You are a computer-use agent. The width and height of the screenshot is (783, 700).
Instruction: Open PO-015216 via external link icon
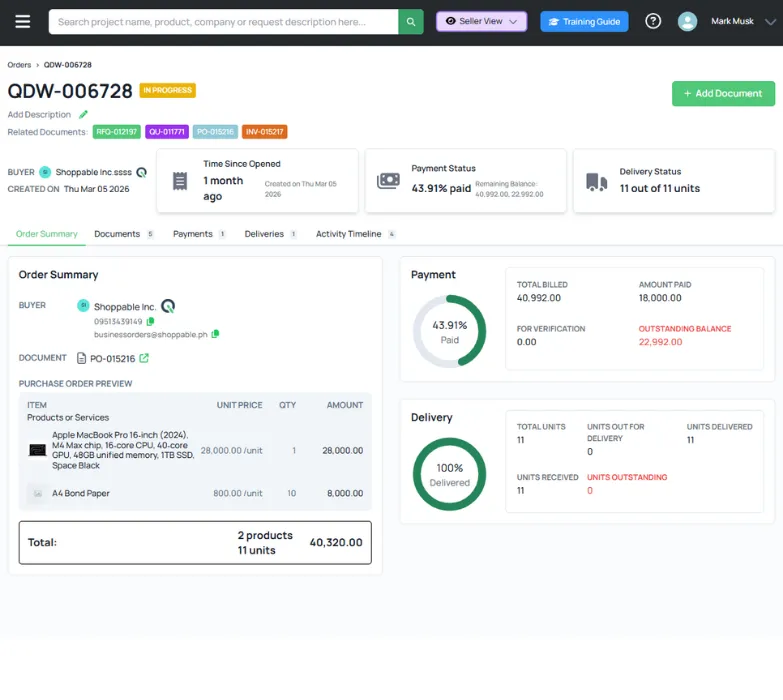coord(144,358)
